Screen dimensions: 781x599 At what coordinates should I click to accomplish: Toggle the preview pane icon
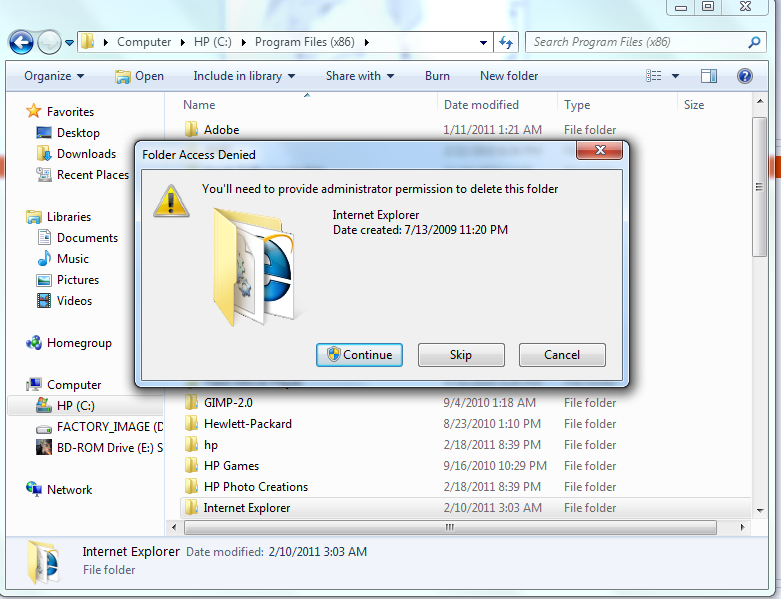(x=709, y=76)
